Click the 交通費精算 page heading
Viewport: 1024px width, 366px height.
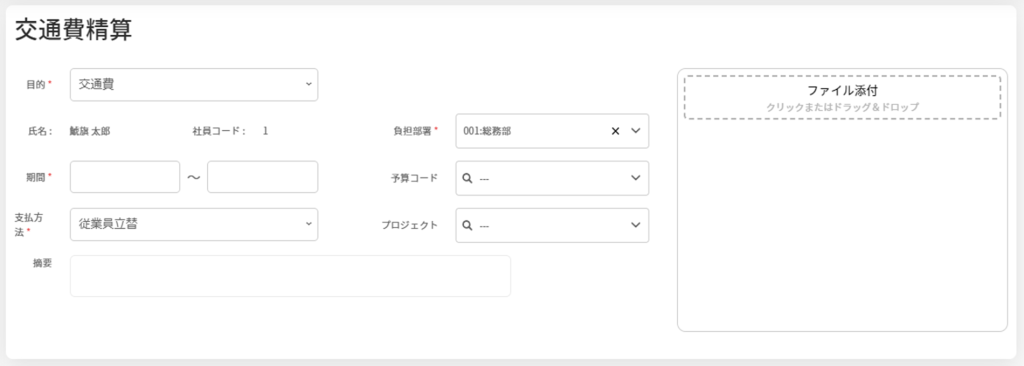tap(73, 30)
